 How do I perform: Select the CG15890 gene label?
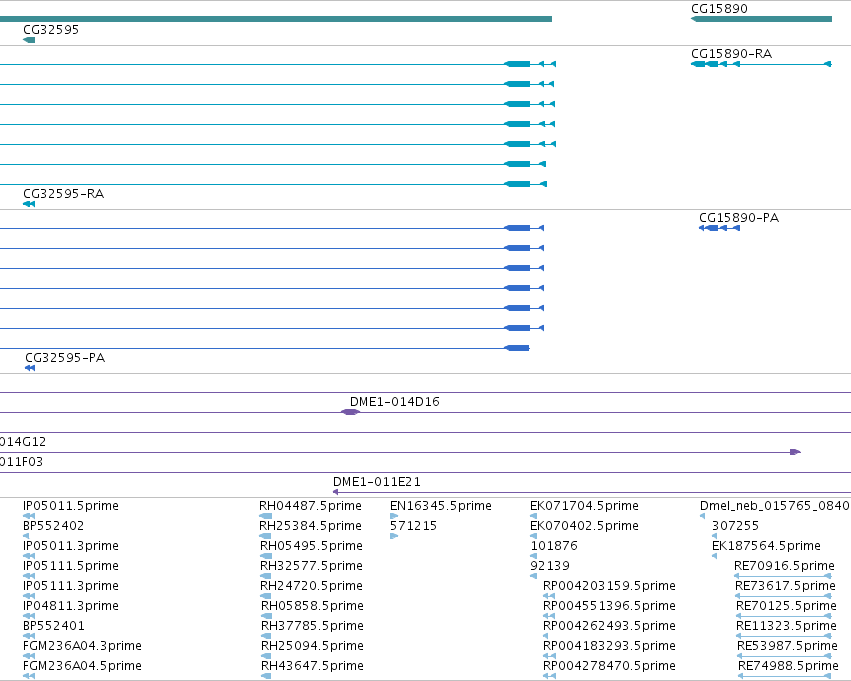coord(719,9)
